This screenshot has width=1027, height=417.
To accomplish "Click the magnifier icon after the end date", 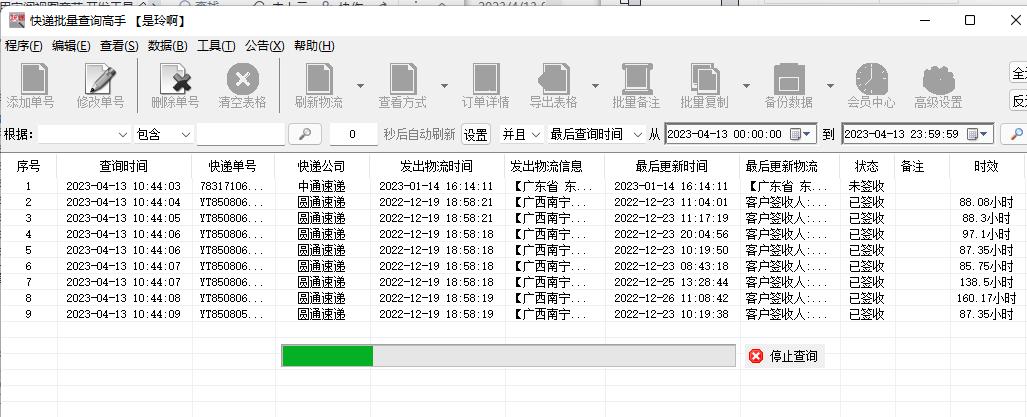I will tap(1017, 134).
